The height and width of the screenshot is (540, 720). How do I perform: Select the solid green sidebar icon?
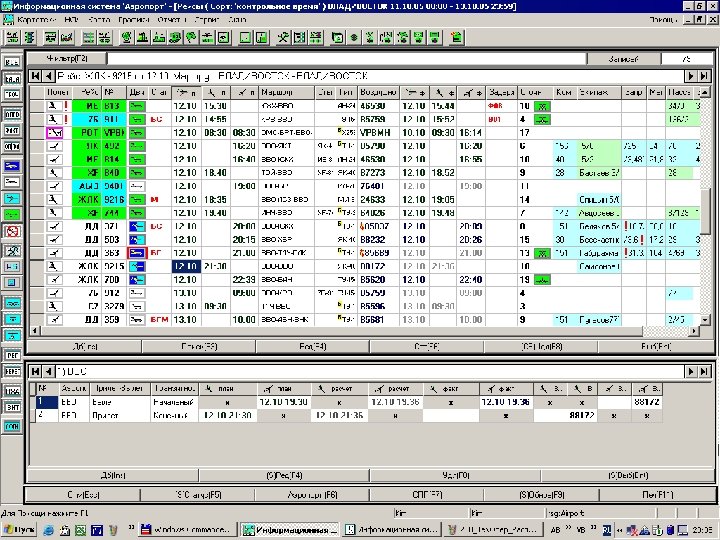pos(12,214)
